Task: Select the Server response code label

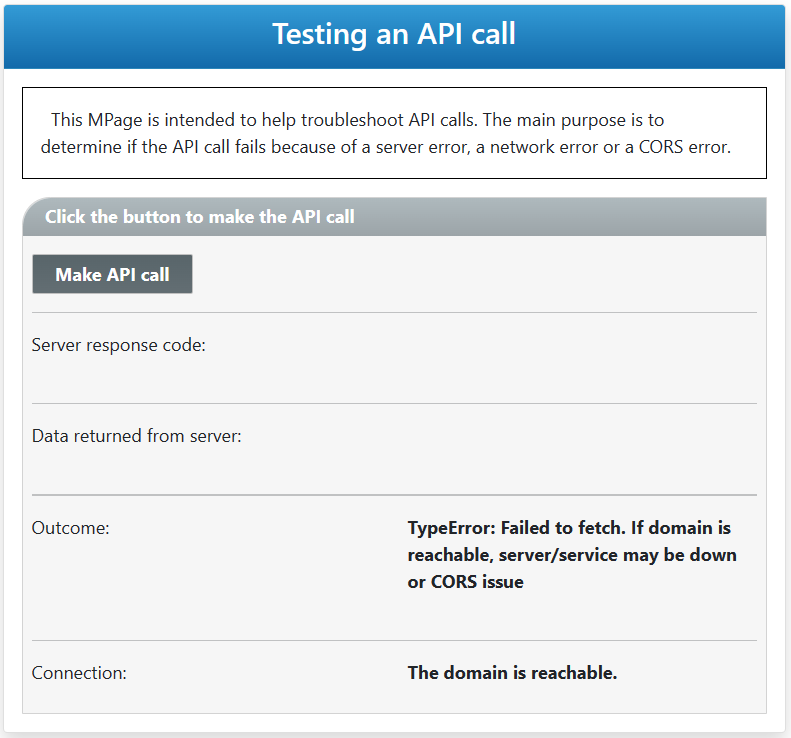Action: [119, 345]
